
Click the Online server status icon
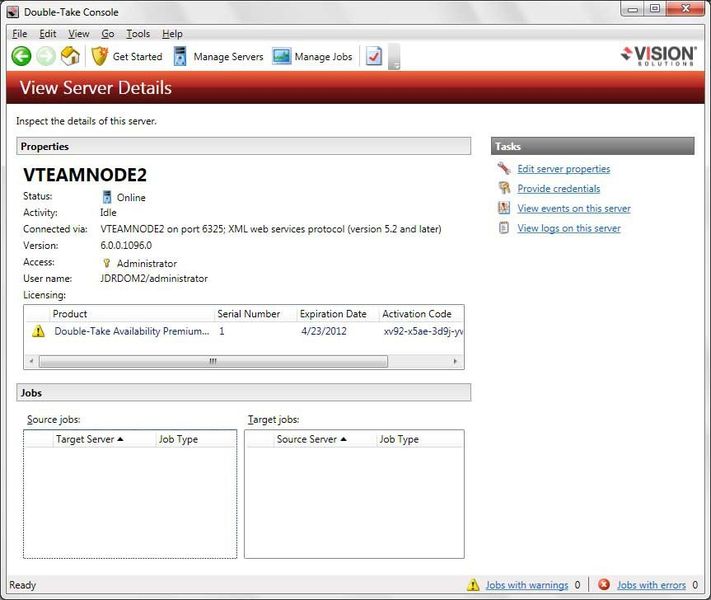pos(107,197)
